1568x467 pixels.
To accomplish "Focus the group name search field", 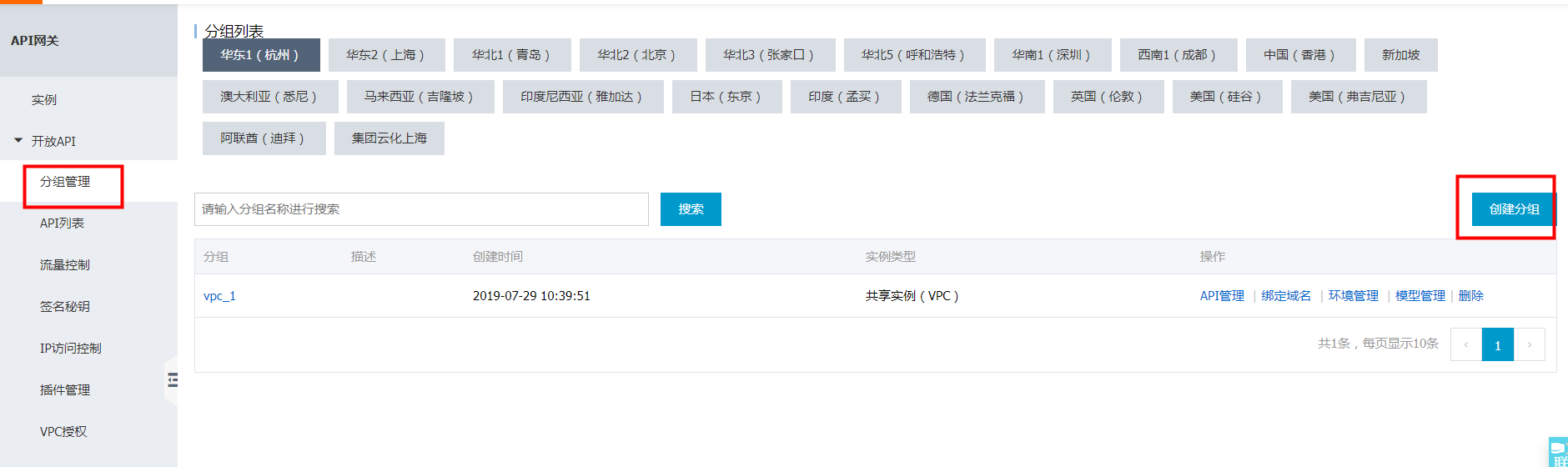I will pyautogui.click(x=421, y=209).
